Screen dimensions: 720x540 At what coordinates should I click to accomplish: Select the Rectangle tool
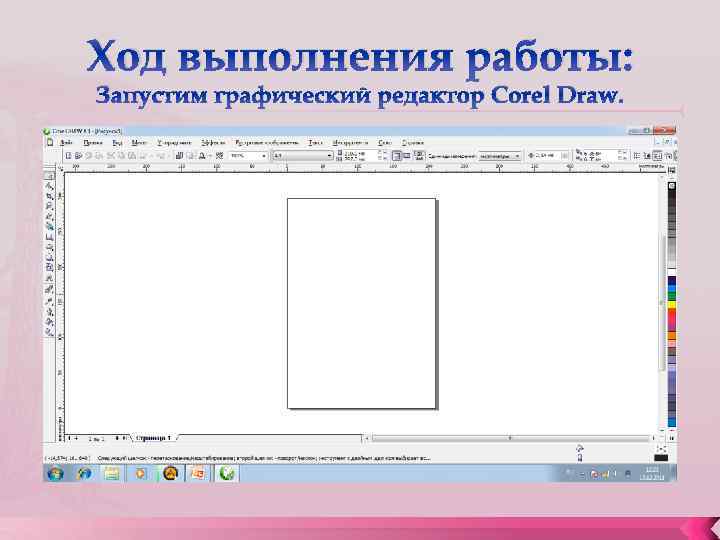(49, 237)
